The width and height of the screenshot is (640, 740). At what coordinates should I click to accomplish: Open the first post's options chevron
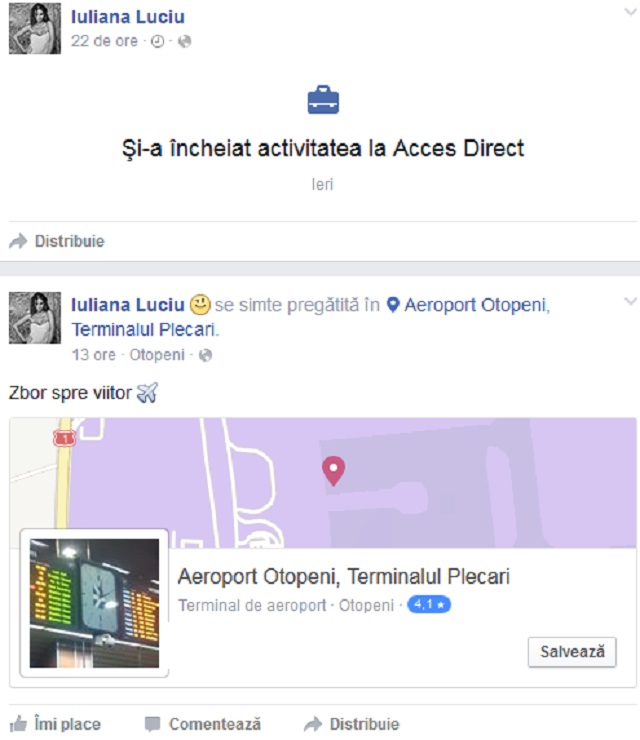(631, 12)
